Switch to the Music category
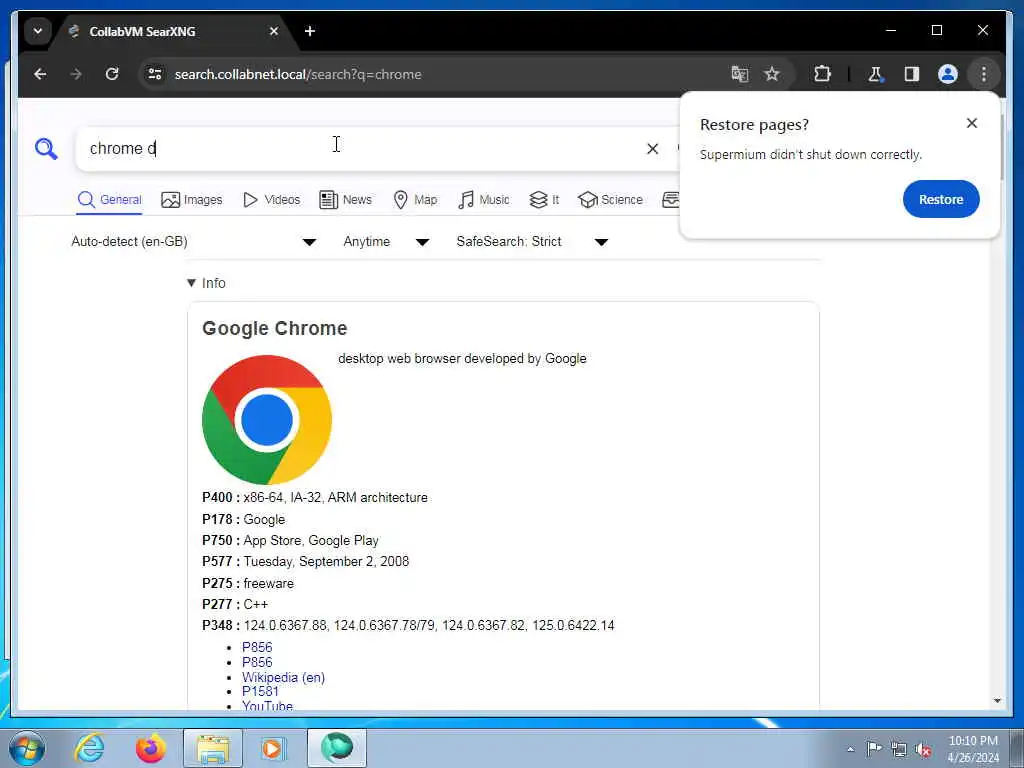 point(484,200)
